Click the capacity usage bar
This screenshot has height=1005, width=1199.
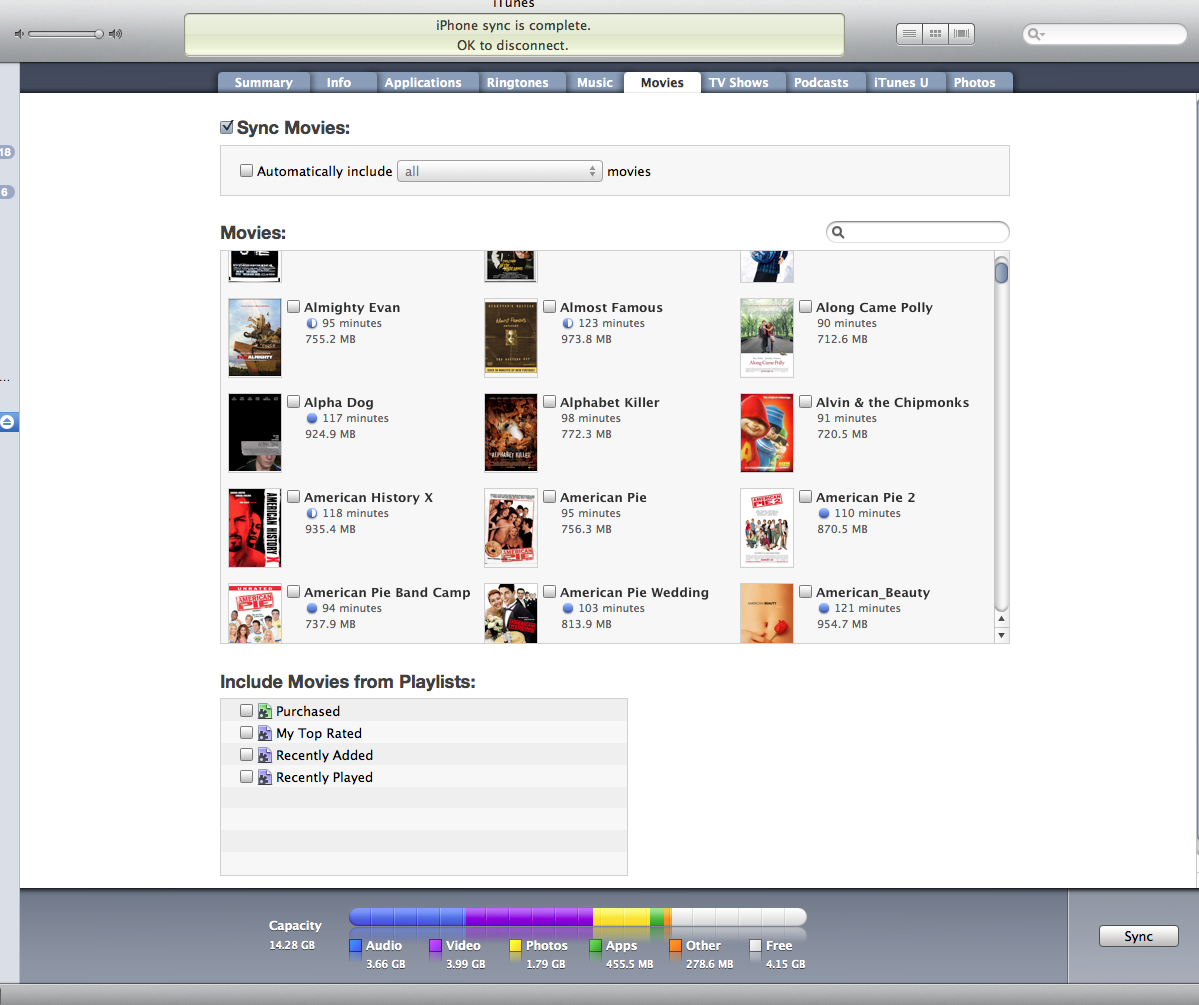[x=577, y=916]
